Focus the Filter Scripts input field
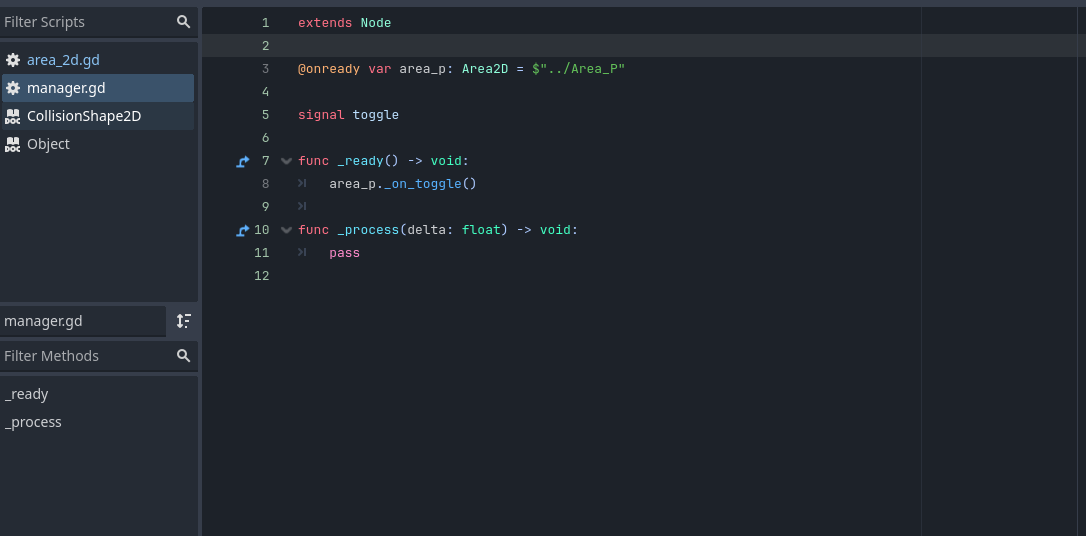The height and width of the screenshot is (536, 1086). (x=87, y=22)
